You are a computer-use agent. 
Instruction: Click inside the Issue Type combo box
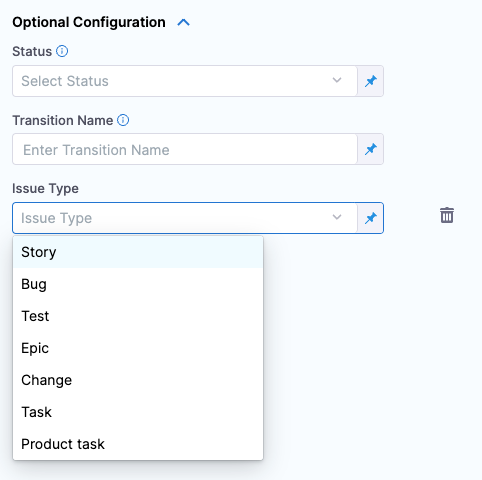tap(185, 218)
